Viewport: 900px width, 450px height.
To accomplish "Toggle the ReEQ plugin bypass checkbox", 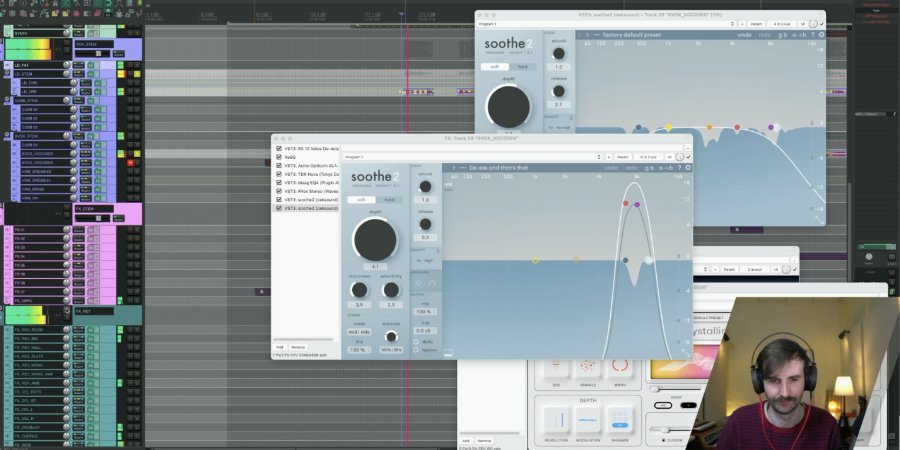I will (279, 157).
